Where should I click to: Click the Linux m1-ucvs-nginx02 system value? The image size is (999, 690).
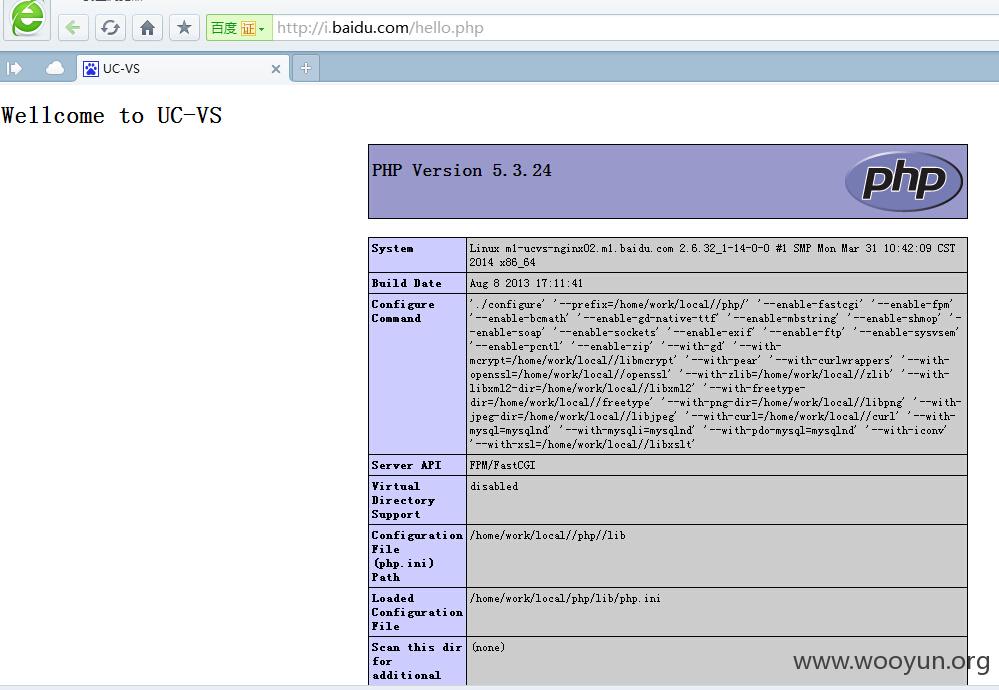pos(713,255)
